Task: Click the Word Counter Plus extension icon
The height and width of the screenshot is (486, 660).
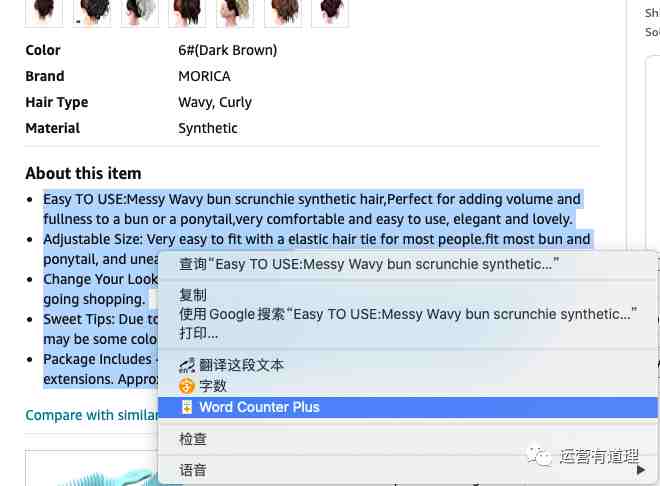Action: [x=187, y=407]
